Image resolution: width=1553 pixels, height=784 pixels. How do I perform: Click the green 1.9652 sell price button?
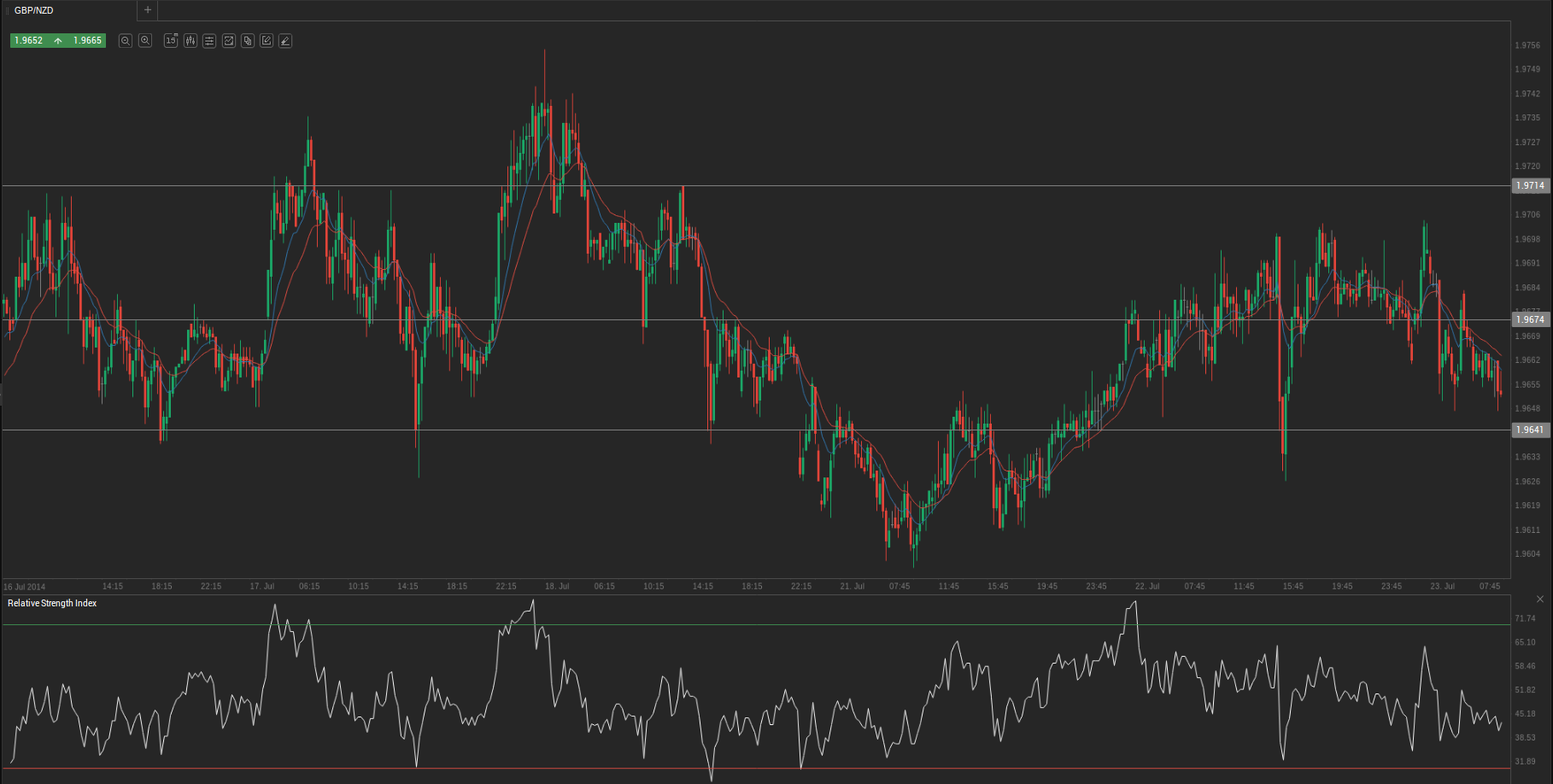pyautogui.click(x=29, y=41)
